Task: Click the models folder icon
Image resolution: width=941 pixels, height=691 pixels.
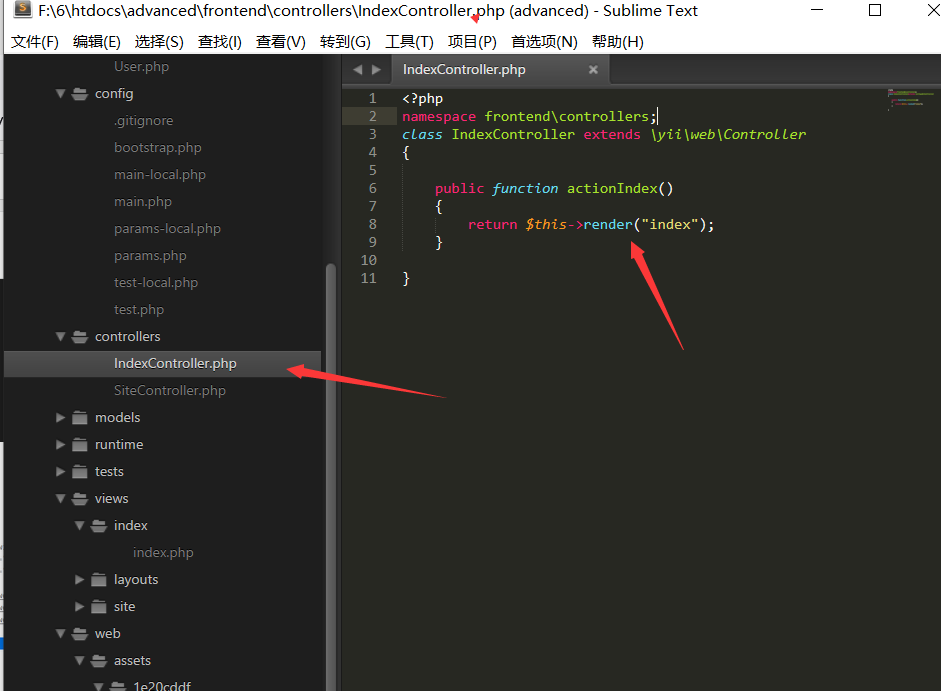Action: click(x=80, y=418)
